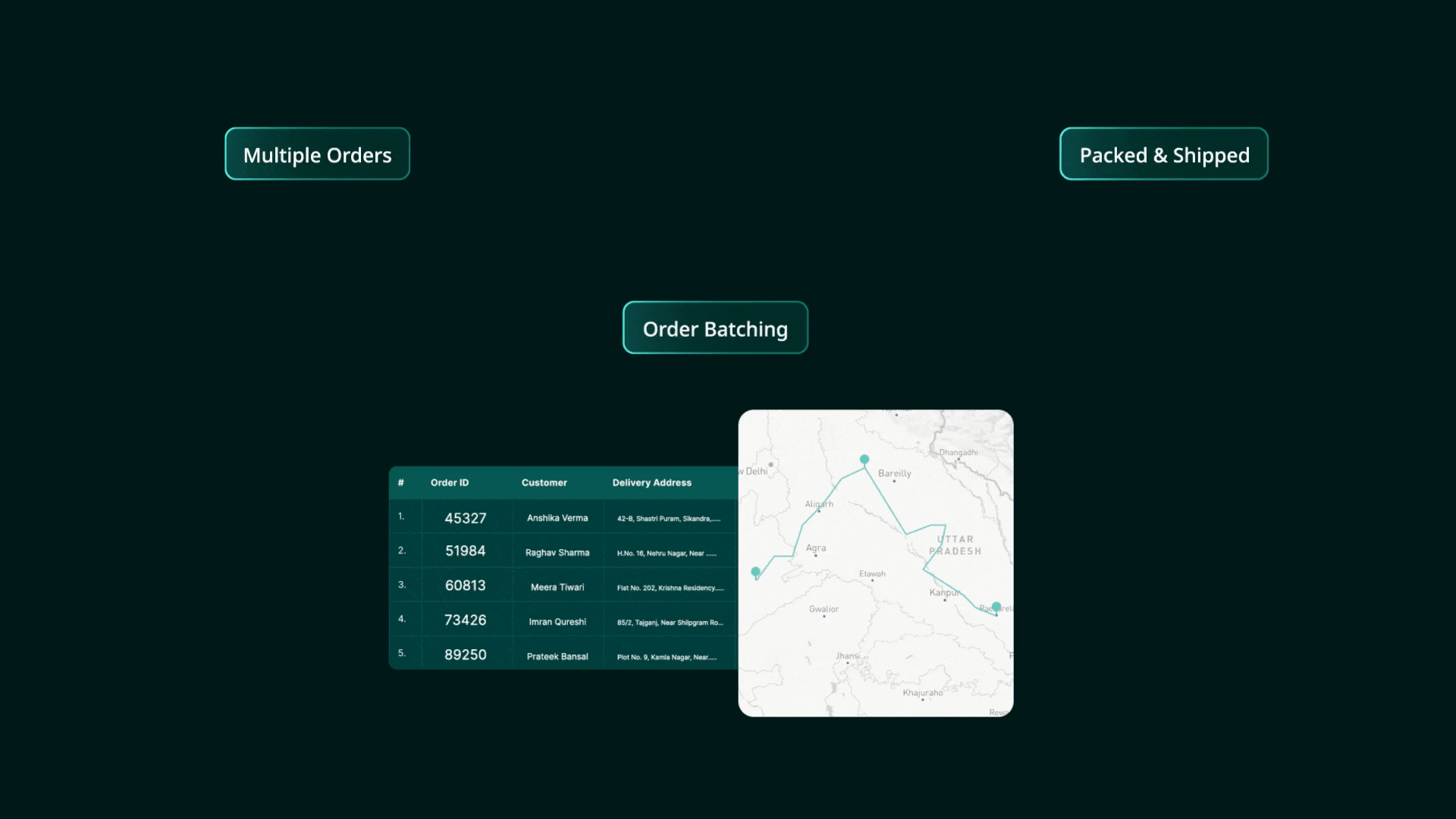Click the Customer column header
This screenshot has width=1456, height=819.
click(x=544, y=482)
